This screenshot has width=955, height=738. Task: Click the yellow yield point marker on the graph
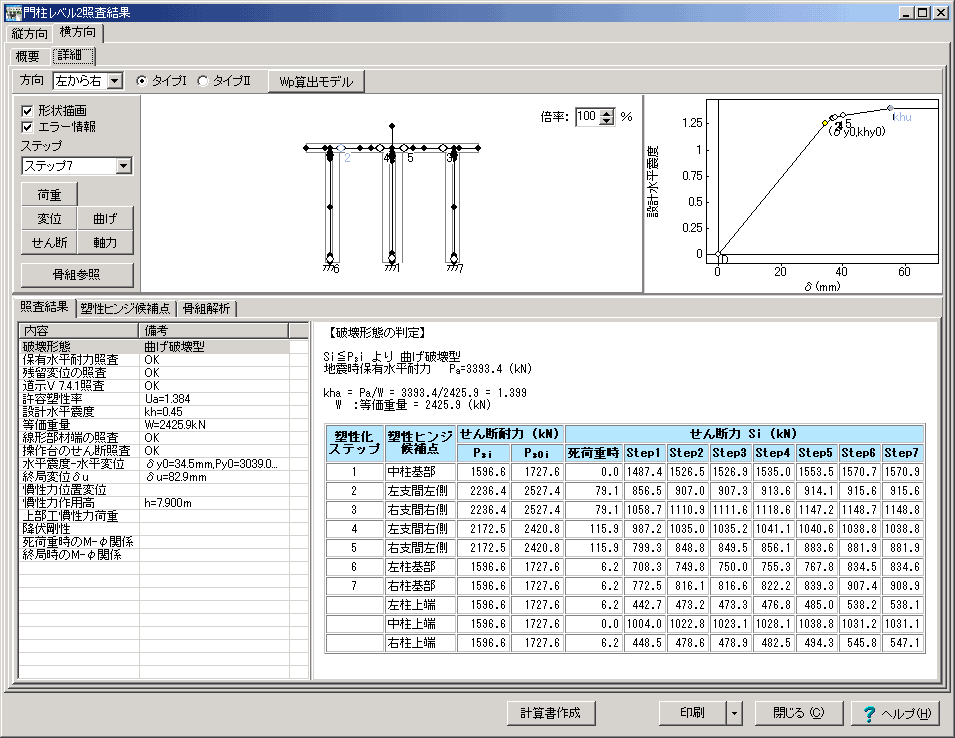tap(825, 123)
